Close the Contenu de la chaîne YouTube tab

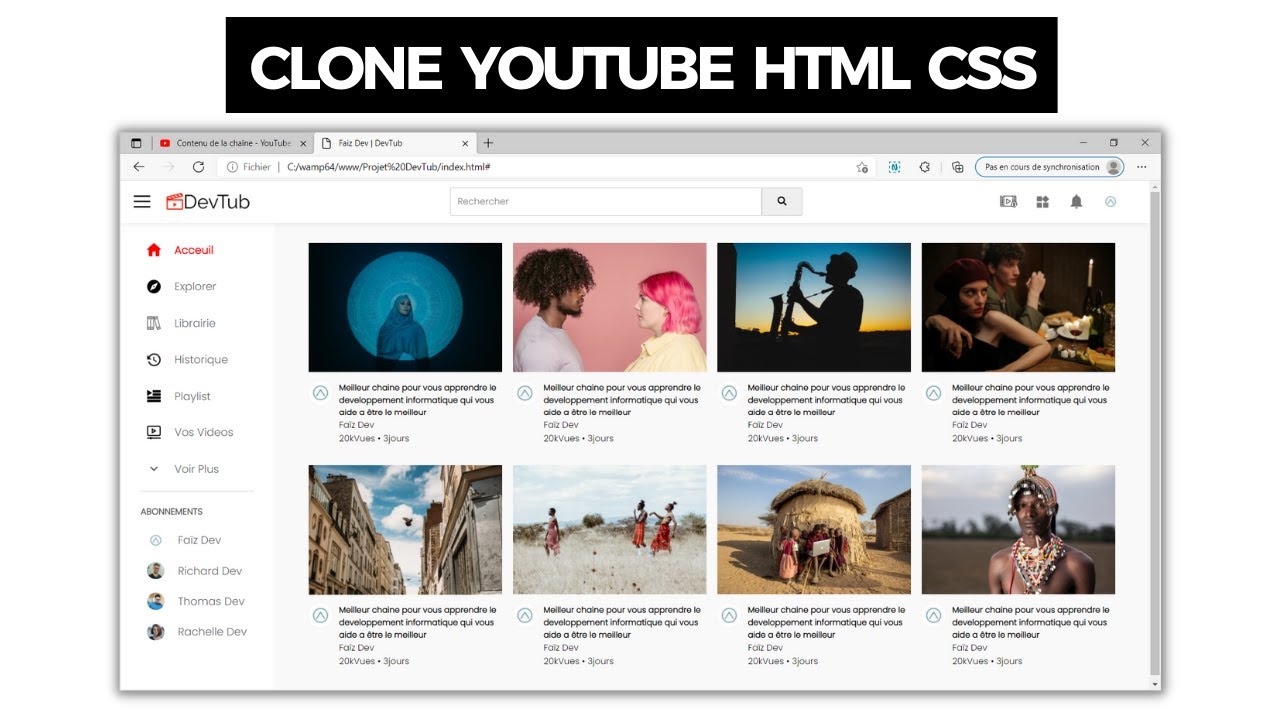click(x=303, y=143)
